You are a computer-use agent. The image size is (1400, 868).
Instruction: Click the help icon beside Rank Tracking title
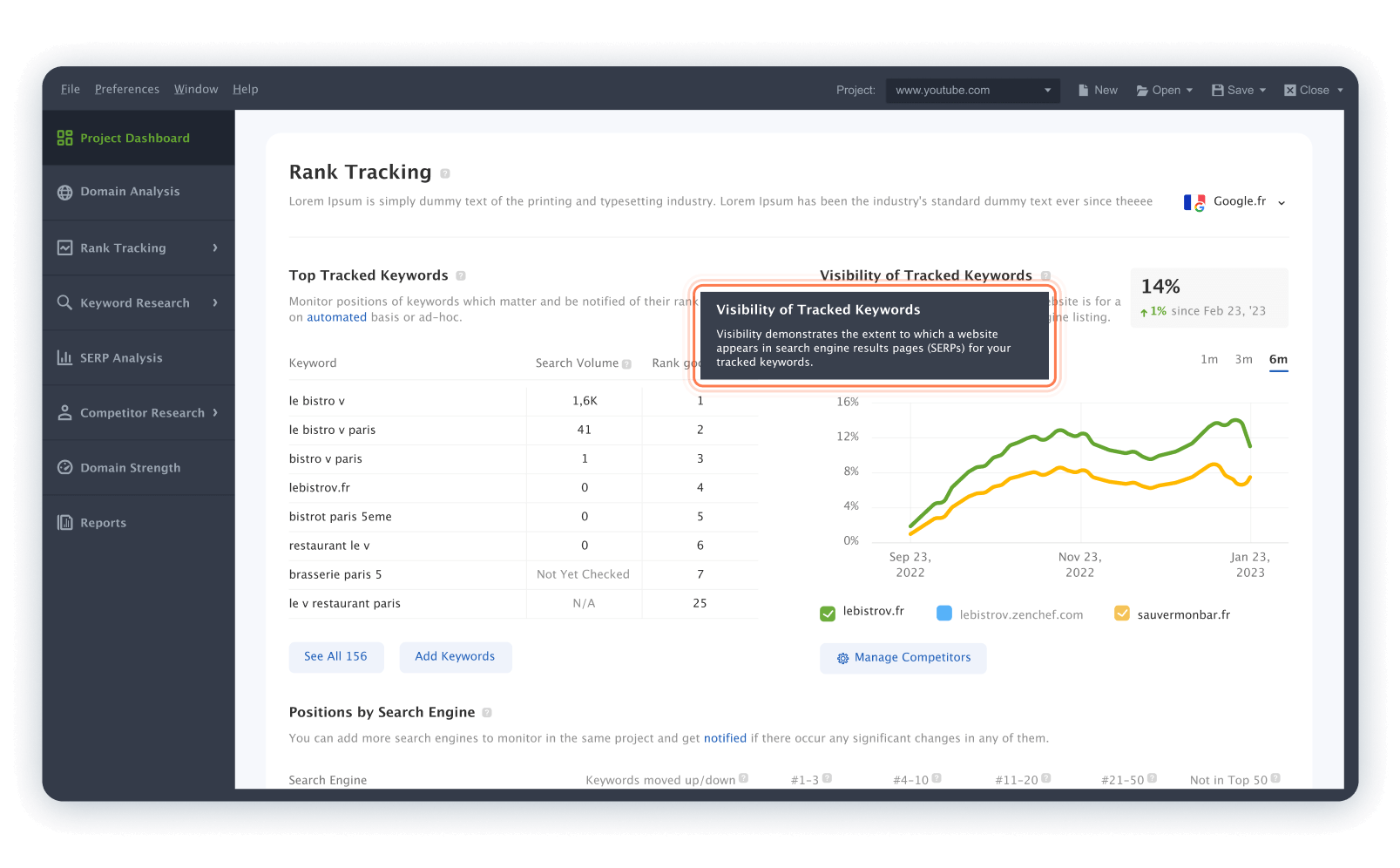point(445,173)
